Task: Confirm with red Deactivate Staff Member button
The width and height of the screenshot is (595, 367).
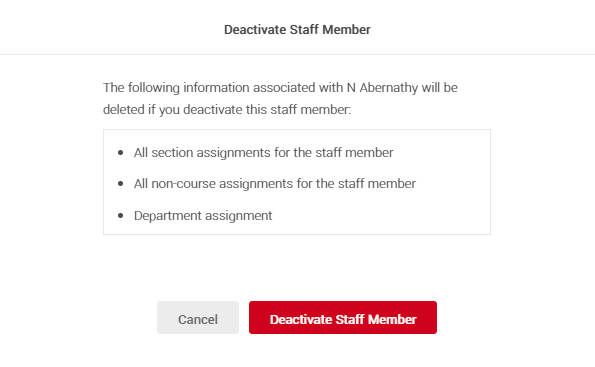Action: [x=343, y=318]
